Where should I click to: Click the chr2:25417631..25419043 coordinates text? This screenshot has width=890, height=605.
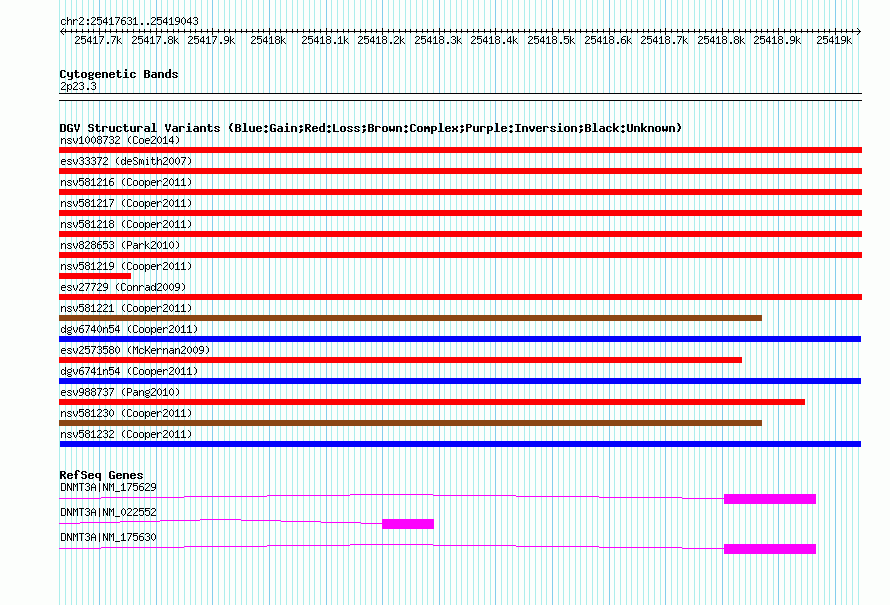point(129,22)
